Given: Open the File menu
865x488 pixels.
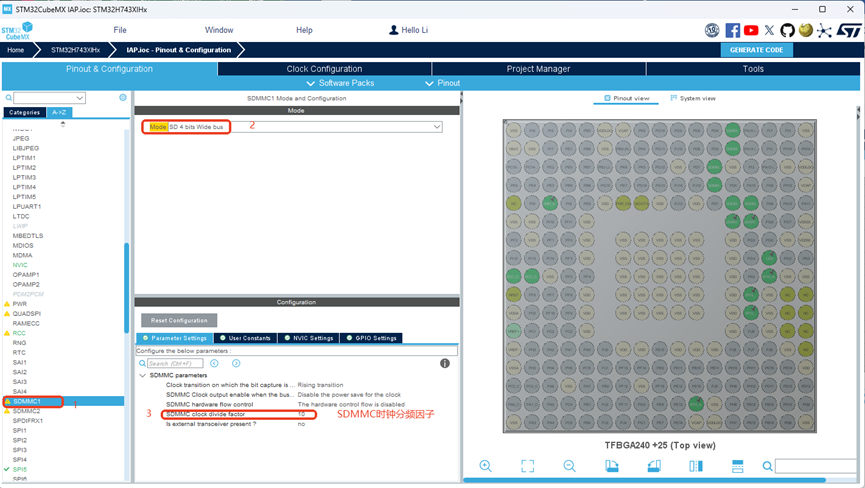Looking at the screenshot, I should (120, 30).
